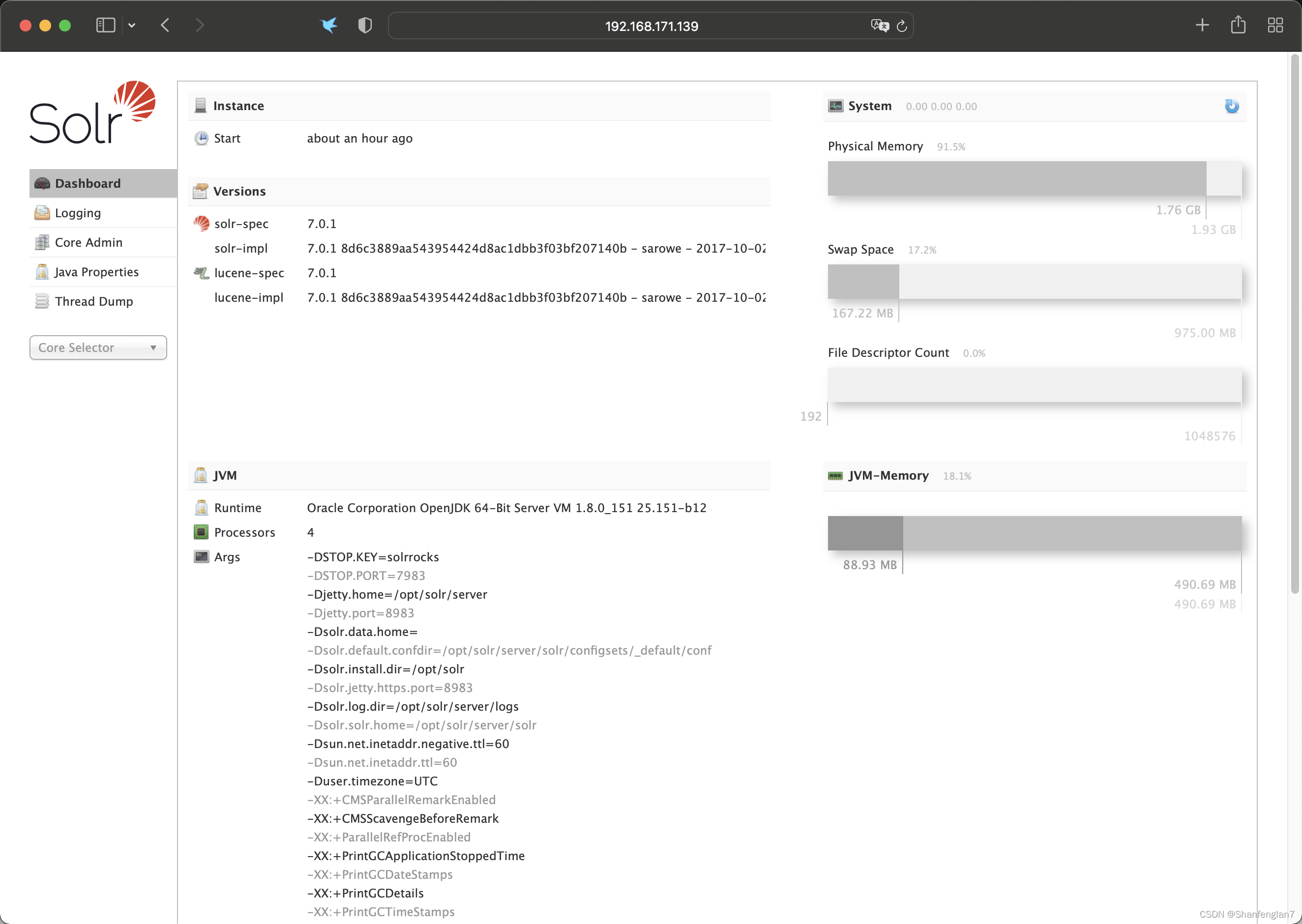Click the Dashboard speedometer icon

click(x=41, y=183)
